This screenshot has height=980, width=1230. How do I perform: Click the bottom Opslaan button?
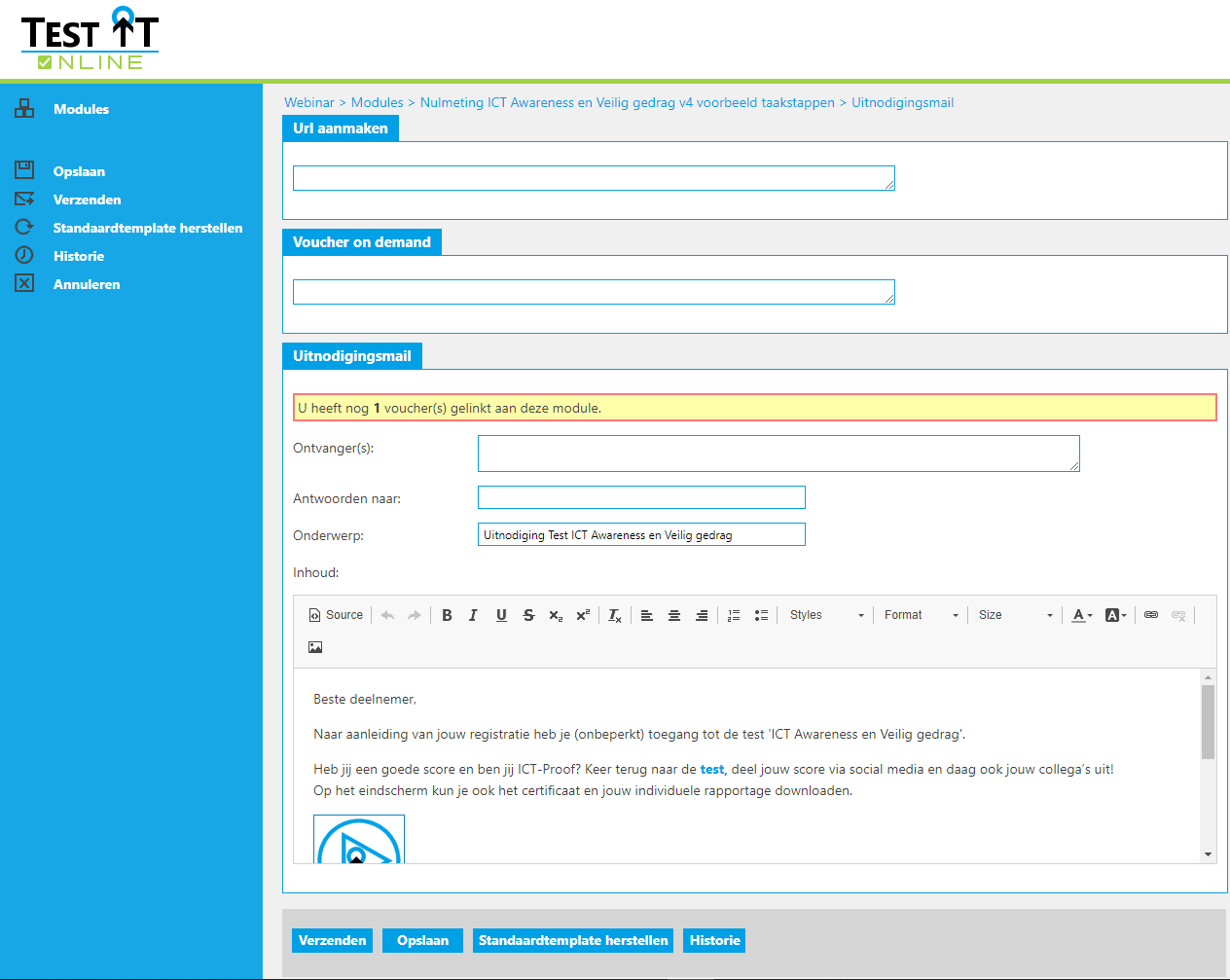point(422,940)
